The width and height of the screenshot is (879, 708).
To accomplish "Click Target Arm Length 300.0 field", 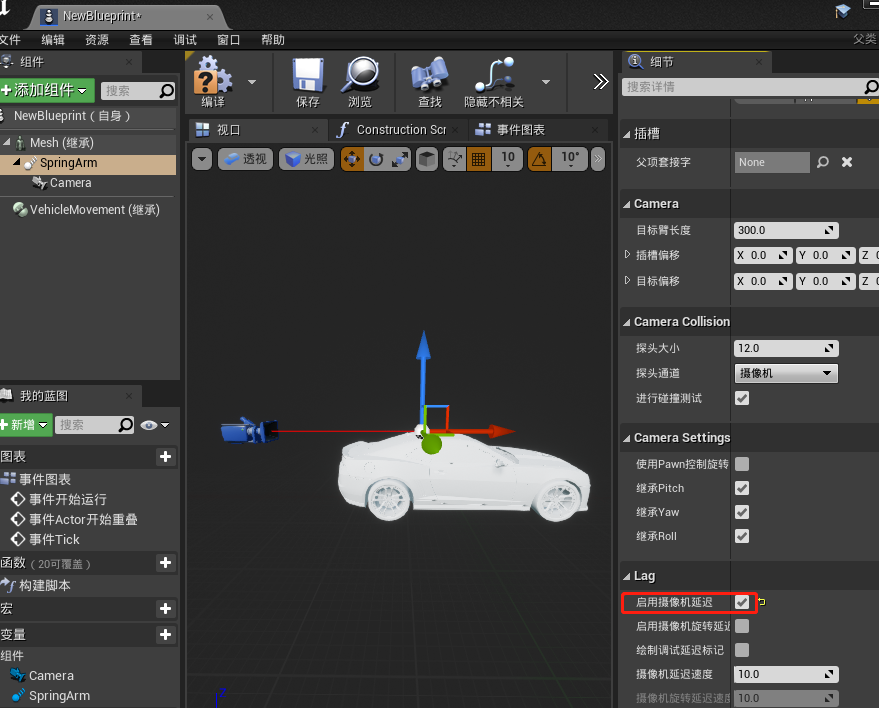I will [x=786, y=230].
